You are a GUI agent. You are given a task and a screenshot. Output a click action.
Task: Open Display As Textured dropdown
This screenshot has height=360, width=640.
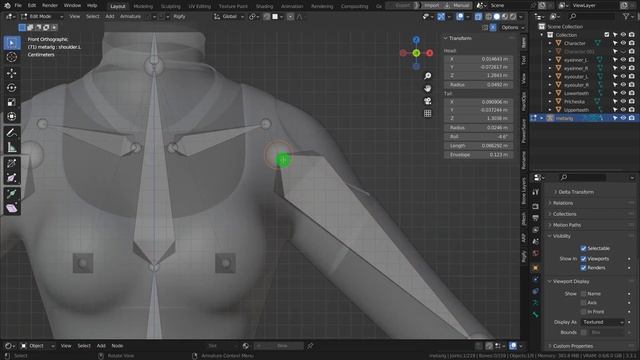click(x=602, y=322)
